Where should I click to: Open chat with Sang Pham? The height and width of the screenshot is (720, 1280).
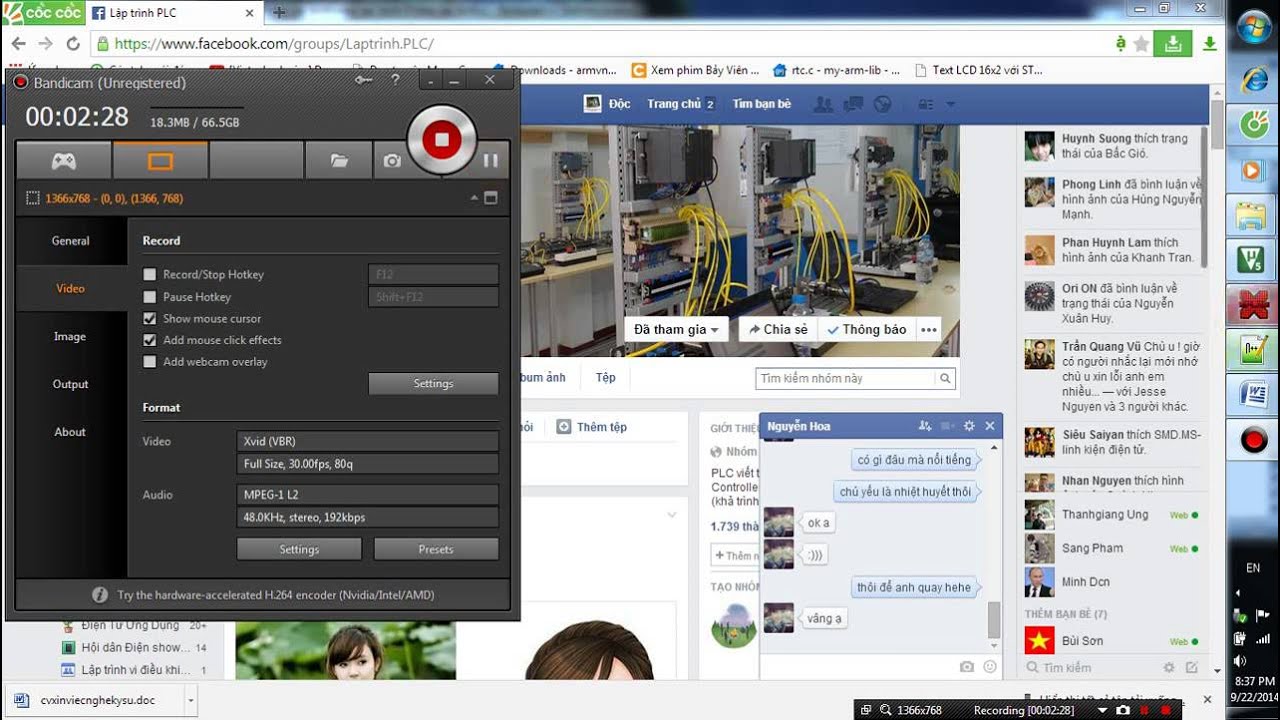tap(1112, 548)
